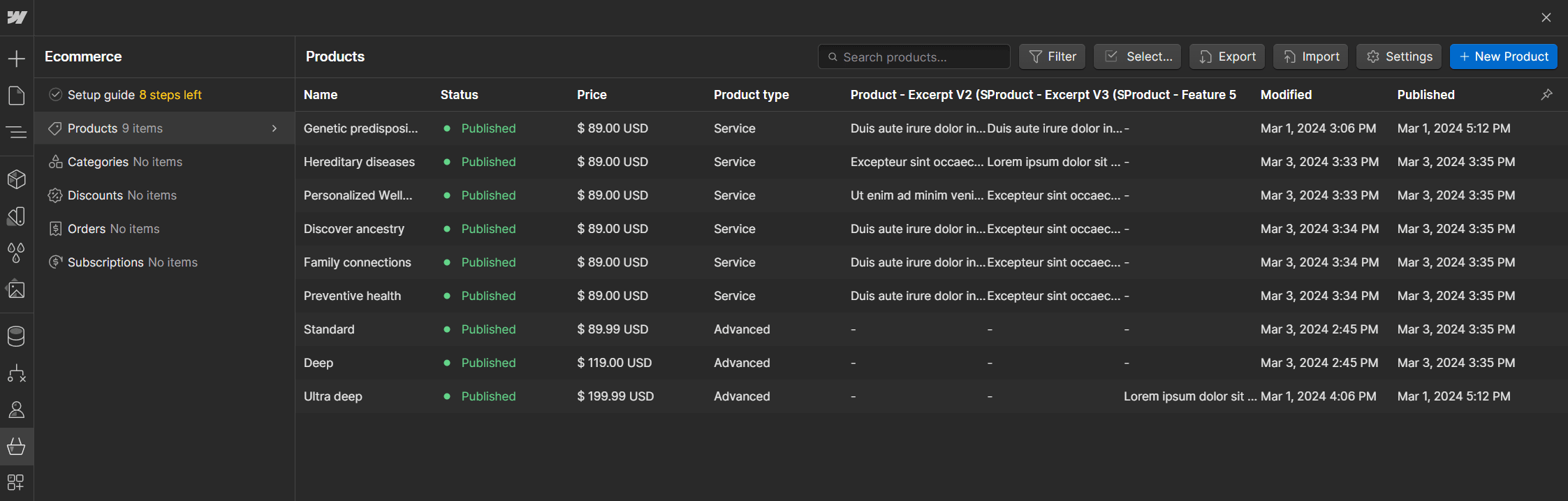Image resolution: width=1568 pixels, height=501 pixels.
Task: Open Preventive health product
Action: point(932,296)
